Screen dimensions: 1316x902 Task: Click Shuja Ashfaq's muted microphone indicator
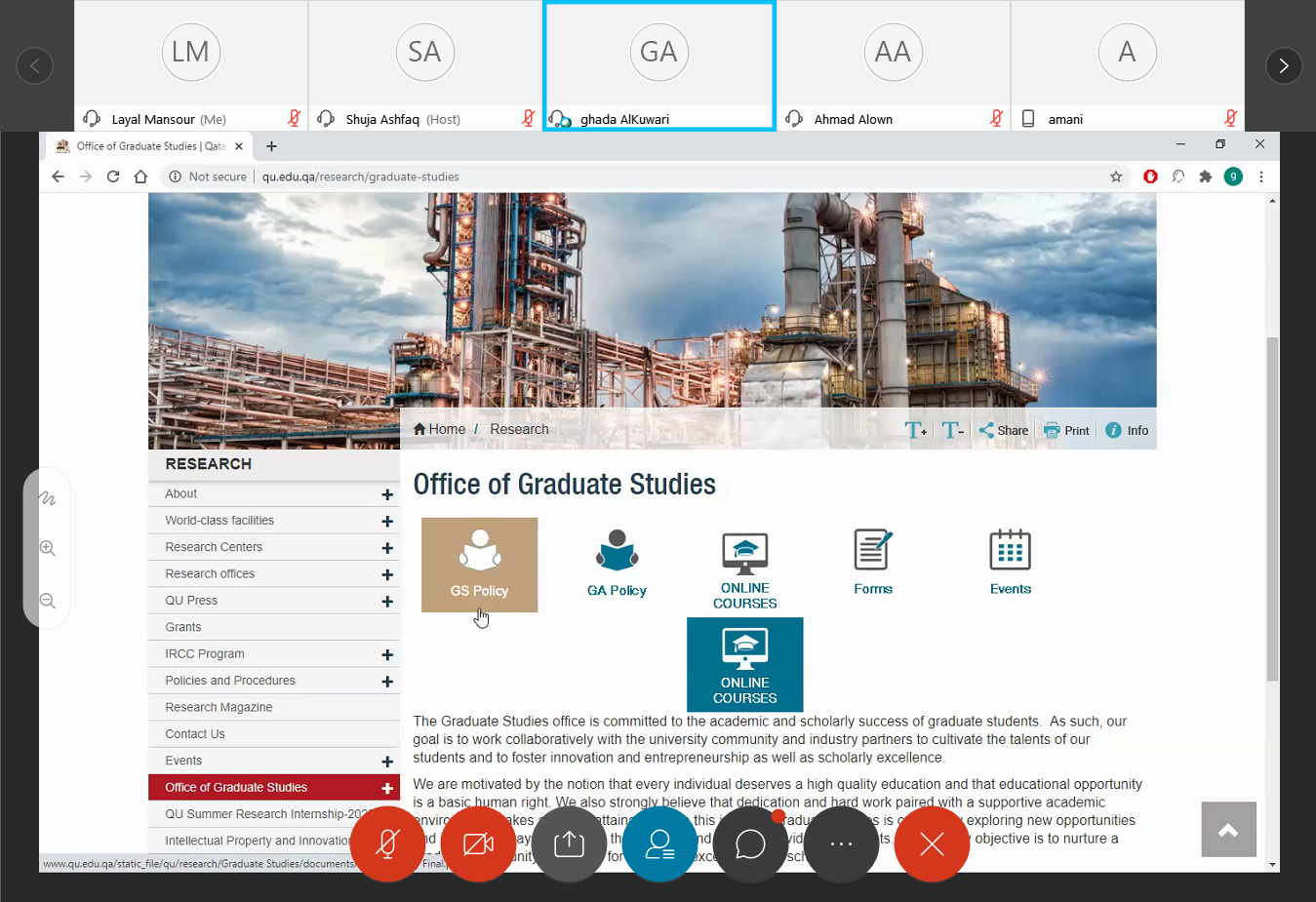528,118
